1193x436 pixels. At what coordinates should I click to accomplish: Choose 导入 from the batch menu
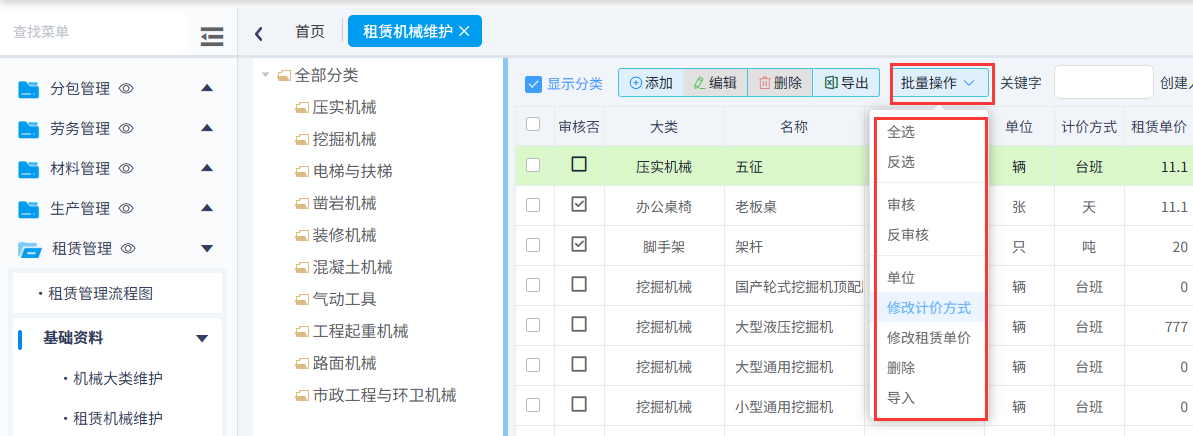[x=931, y=397]
